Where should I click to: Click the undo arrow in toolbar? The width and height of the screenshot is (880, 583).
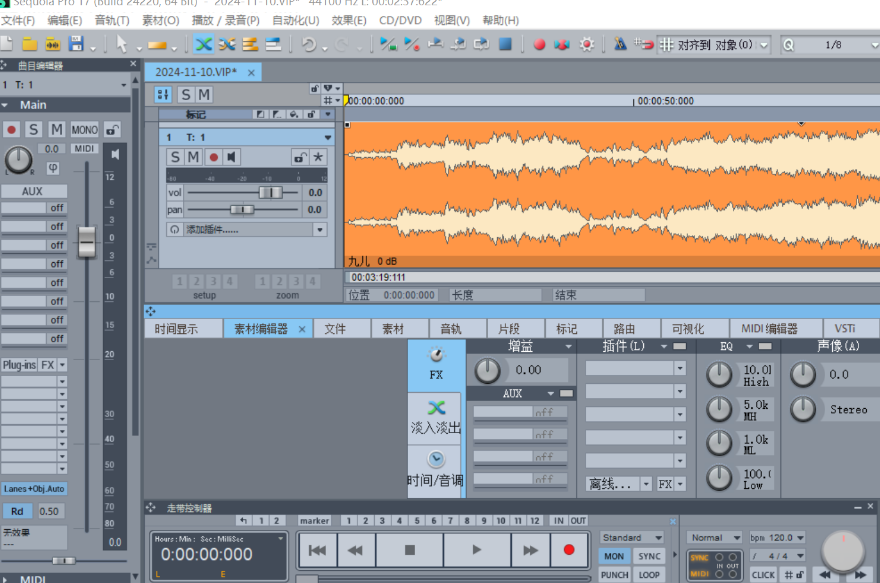tap(309, 44)
